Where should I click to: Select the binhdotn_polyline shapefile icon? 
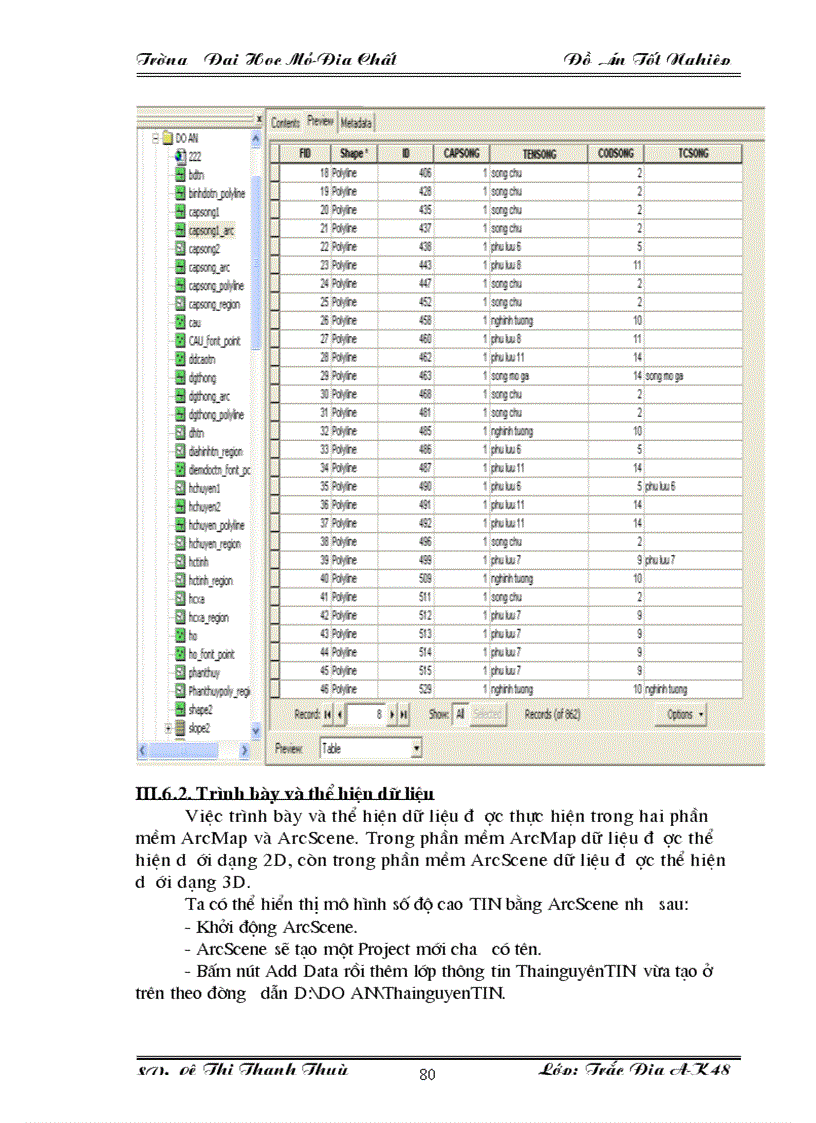(x=180, y=193)
